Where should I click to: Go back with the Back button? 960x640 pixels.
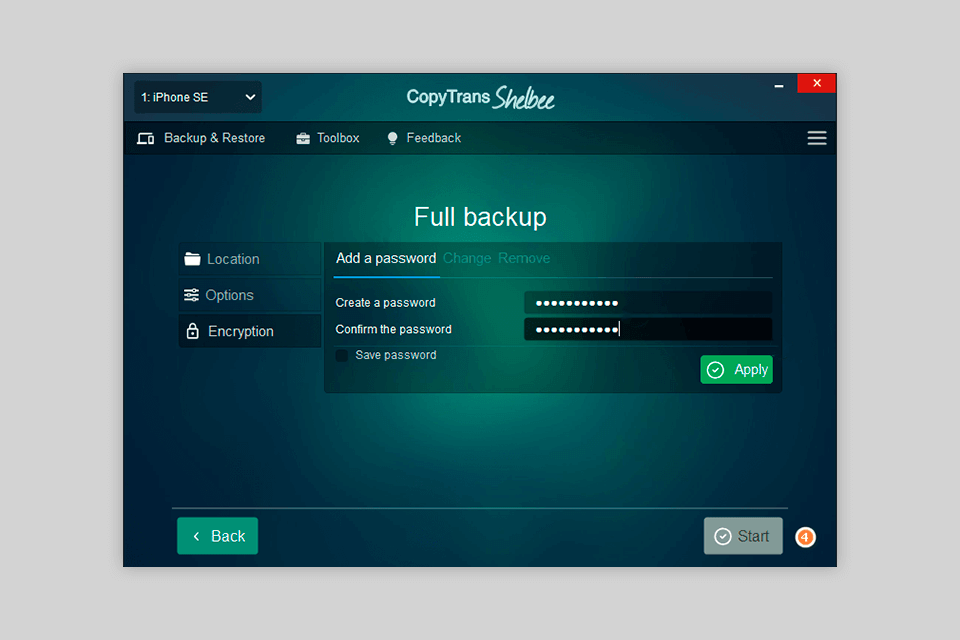point(217,536)
